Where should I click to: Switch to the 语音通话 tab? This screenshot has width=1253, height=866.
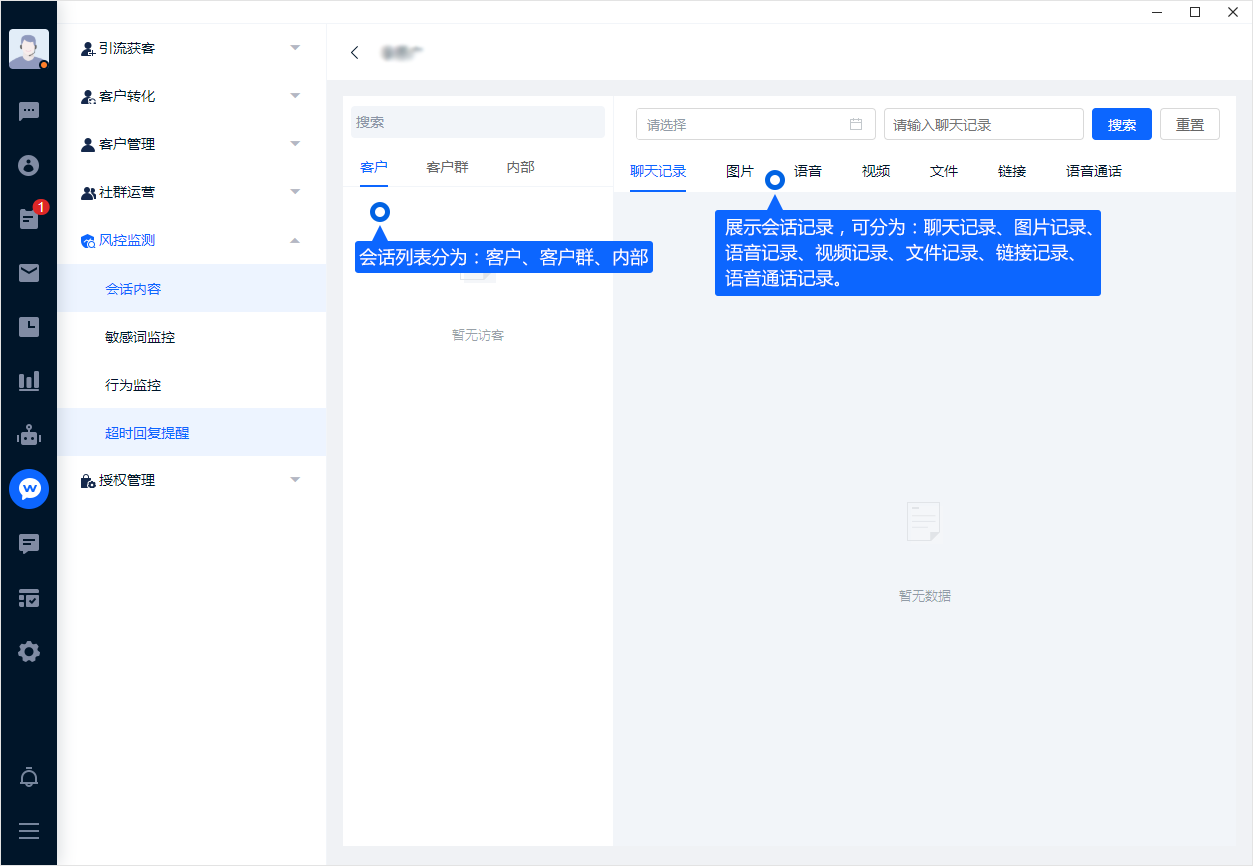[x=1093, y=171]
